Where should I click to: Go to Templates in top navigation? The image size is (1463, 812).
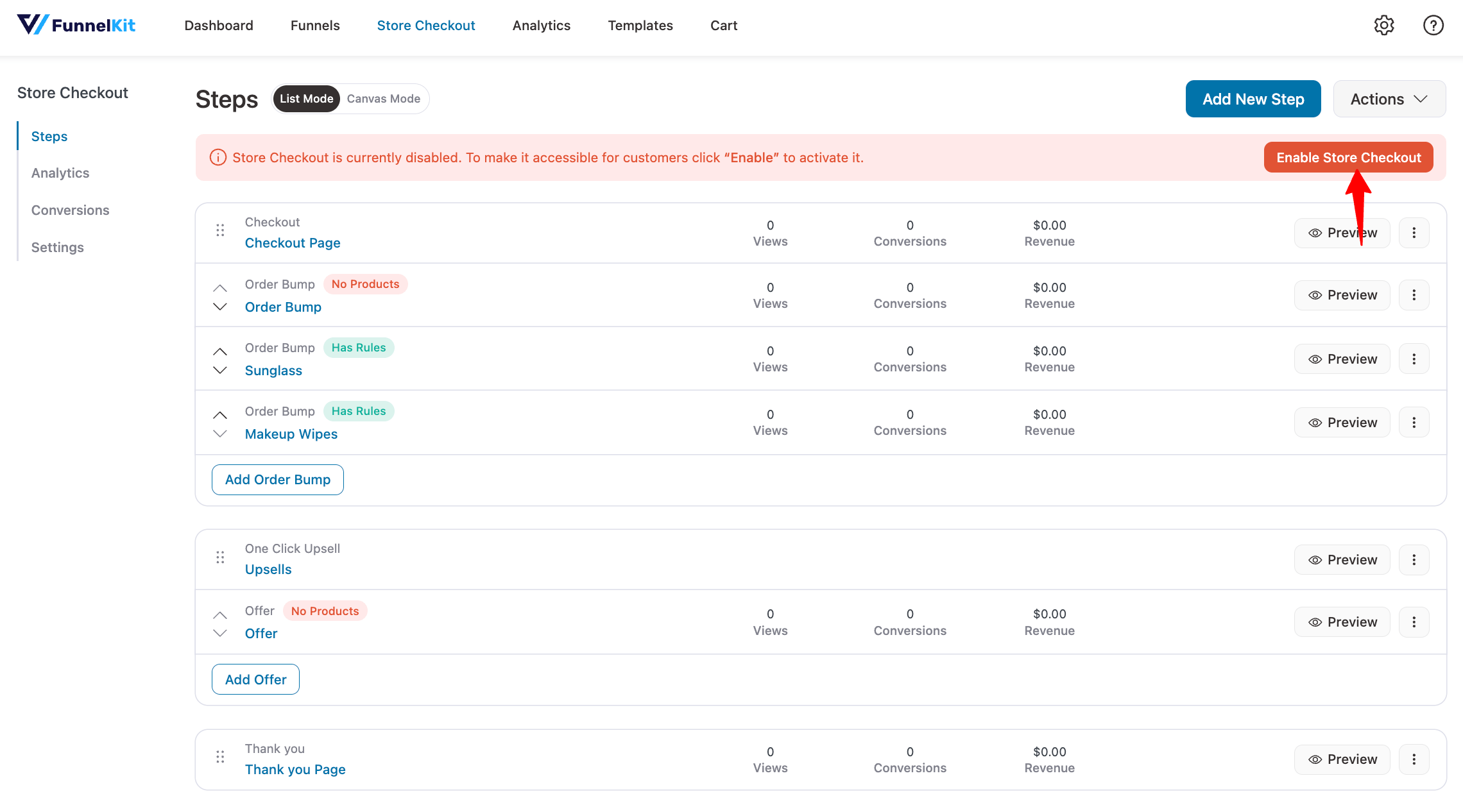pyautogui.click(x=640, y=26)
